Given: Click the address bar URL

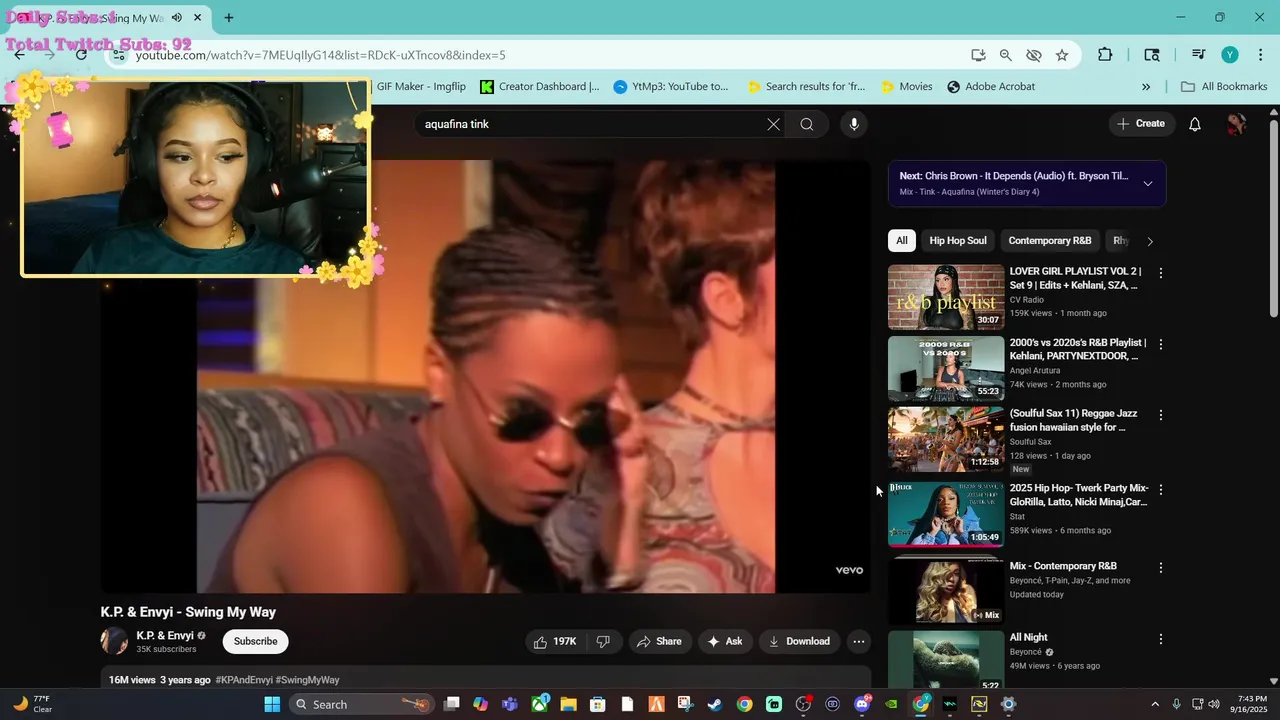Looking at the screenshot, I should (320, 55).
